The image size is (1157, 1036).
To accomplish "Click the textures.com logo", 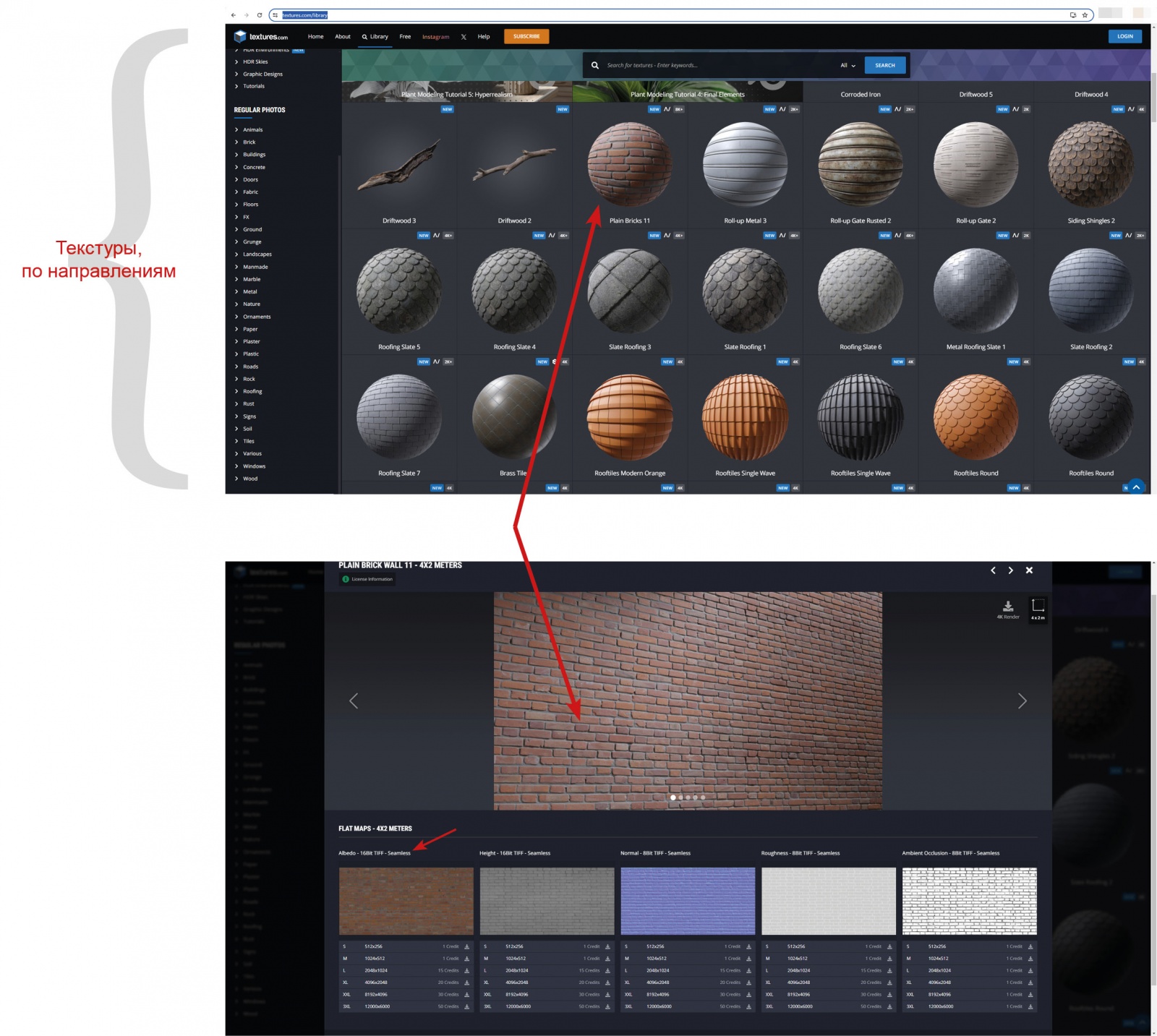I will click(x=260, y=36).
